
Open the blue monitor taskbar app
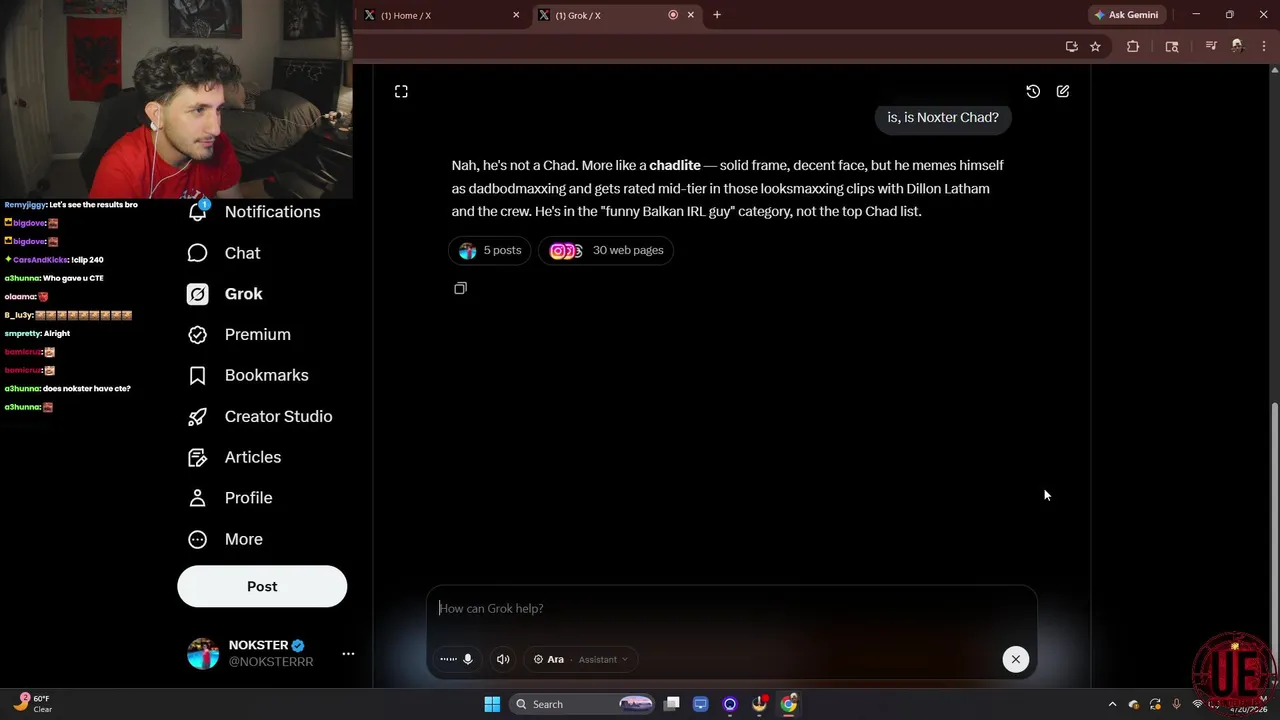click(701, 704)
